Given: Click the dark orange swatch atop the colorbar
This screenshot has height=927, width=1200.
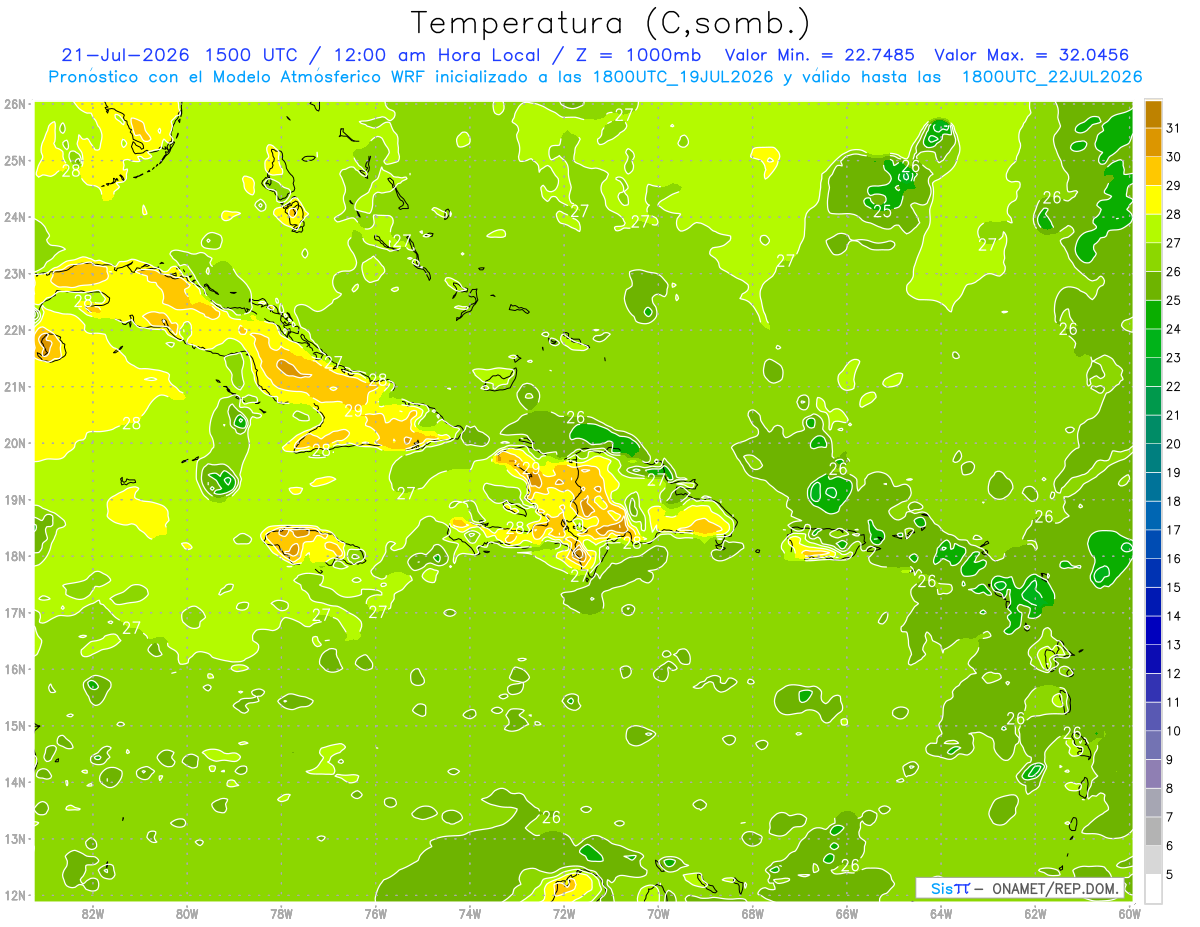Looking at the screenshot, I should tap(1153, 115).
